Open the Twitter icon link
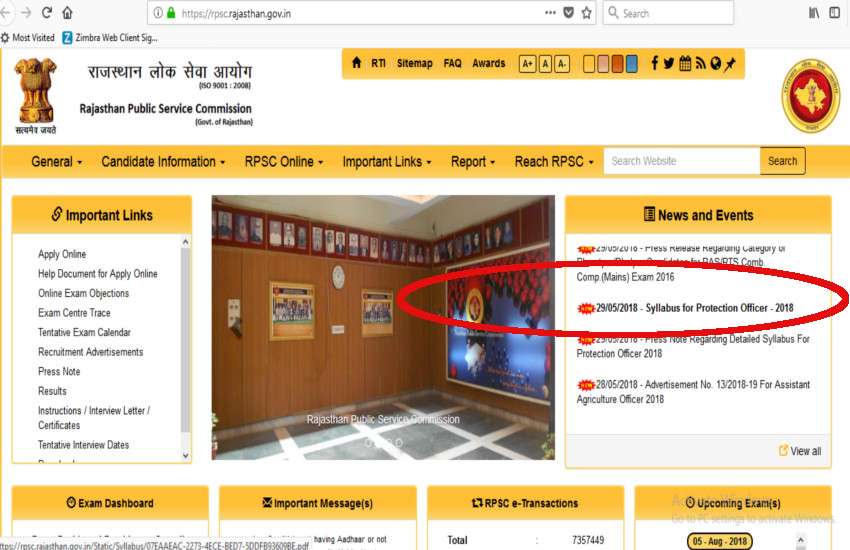Image resolution: width=850 pixels, height=550 pixels. (x=669, y=63)
